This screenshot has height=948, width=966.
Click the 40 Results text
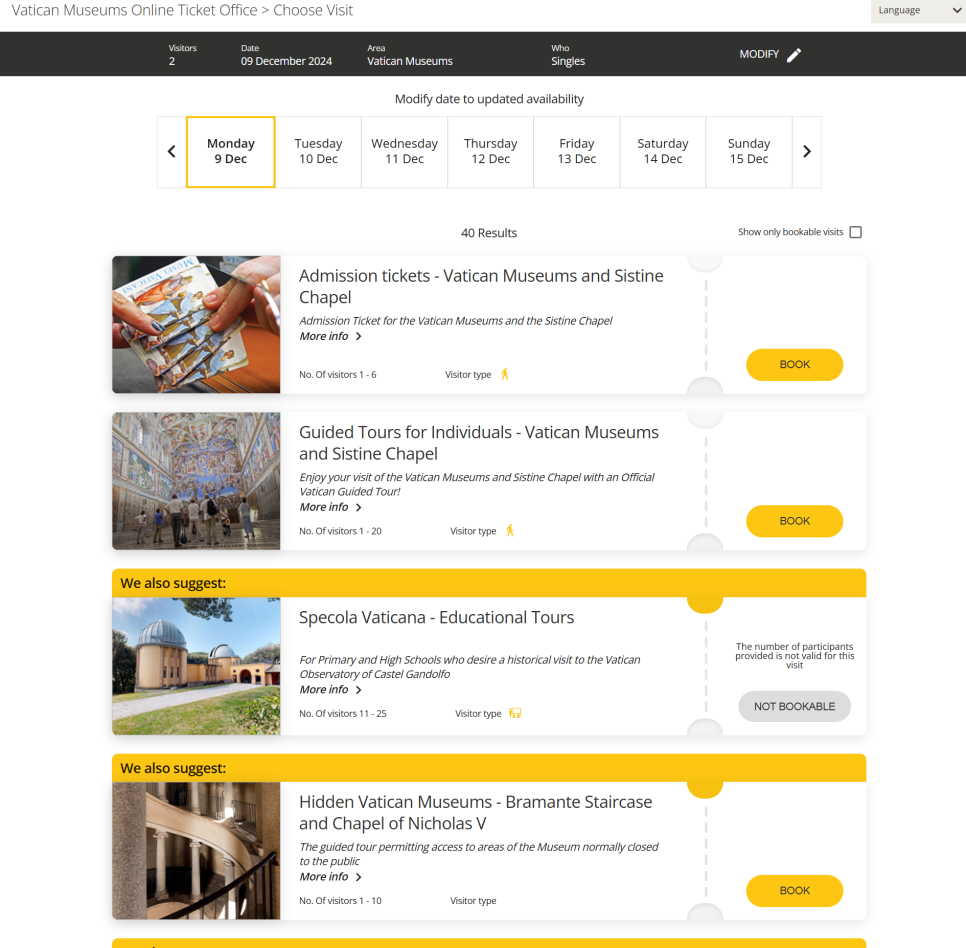[489, 233]
